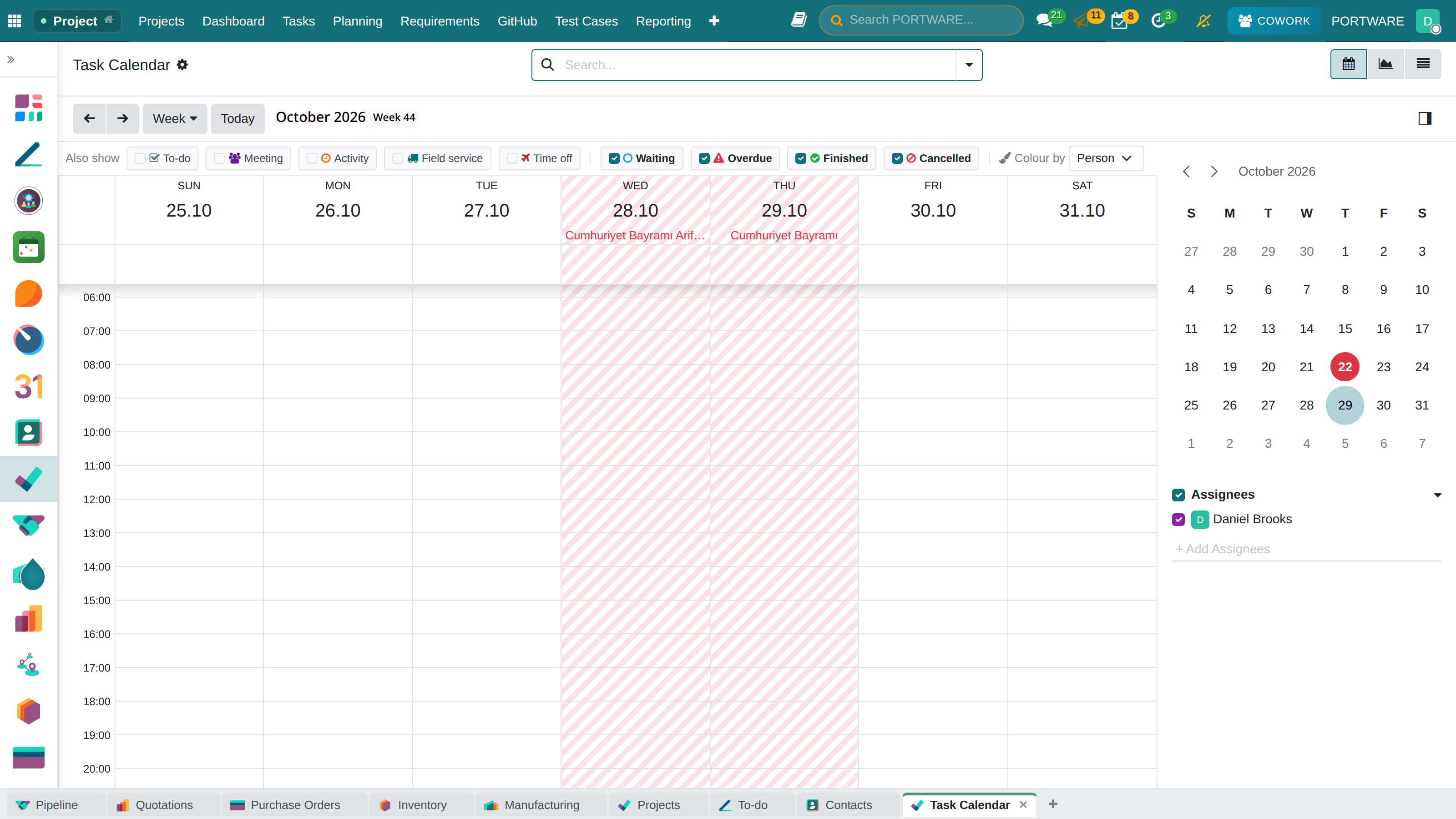This screenshot has width=1456, height=819.
Task: Go to previous week arrow
Action: coord(89,118)
